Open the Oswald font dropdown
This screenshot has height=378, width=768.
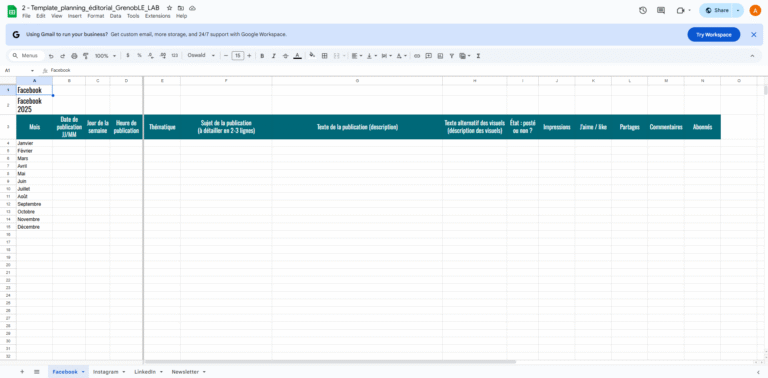coord(201,56)
